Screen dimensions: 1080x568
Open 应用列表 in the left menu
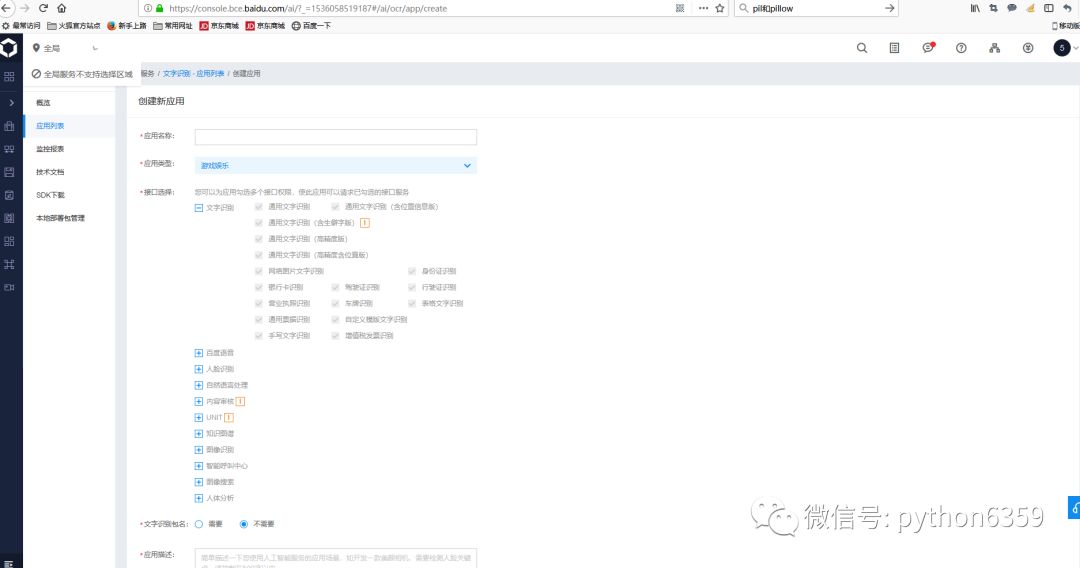pyautogui.click(x=69, y=126)
